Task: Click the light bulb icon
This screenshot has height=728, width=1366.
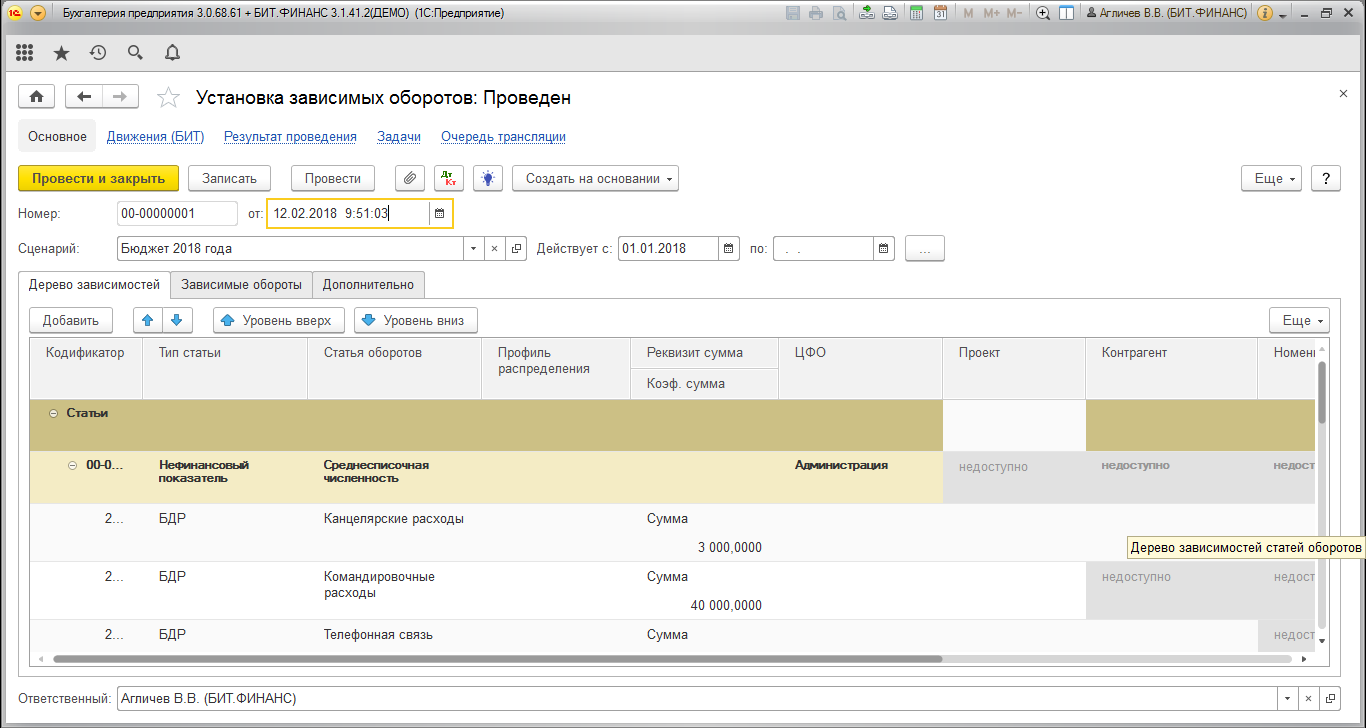Action: (x=487, y=178)
